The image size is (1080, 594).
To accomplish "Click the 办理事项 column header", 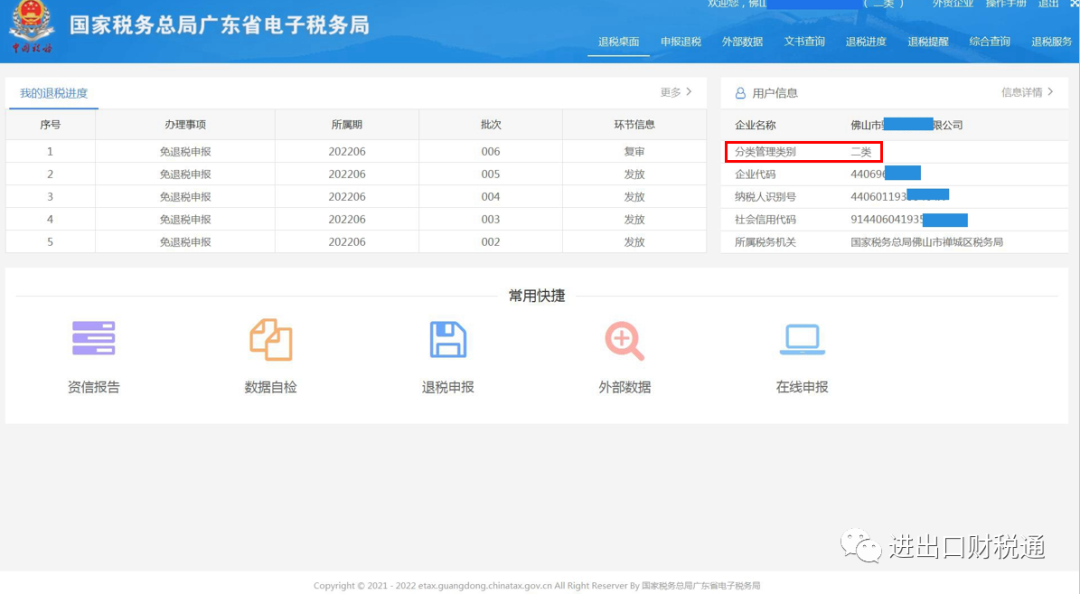I will coord(185,125).
